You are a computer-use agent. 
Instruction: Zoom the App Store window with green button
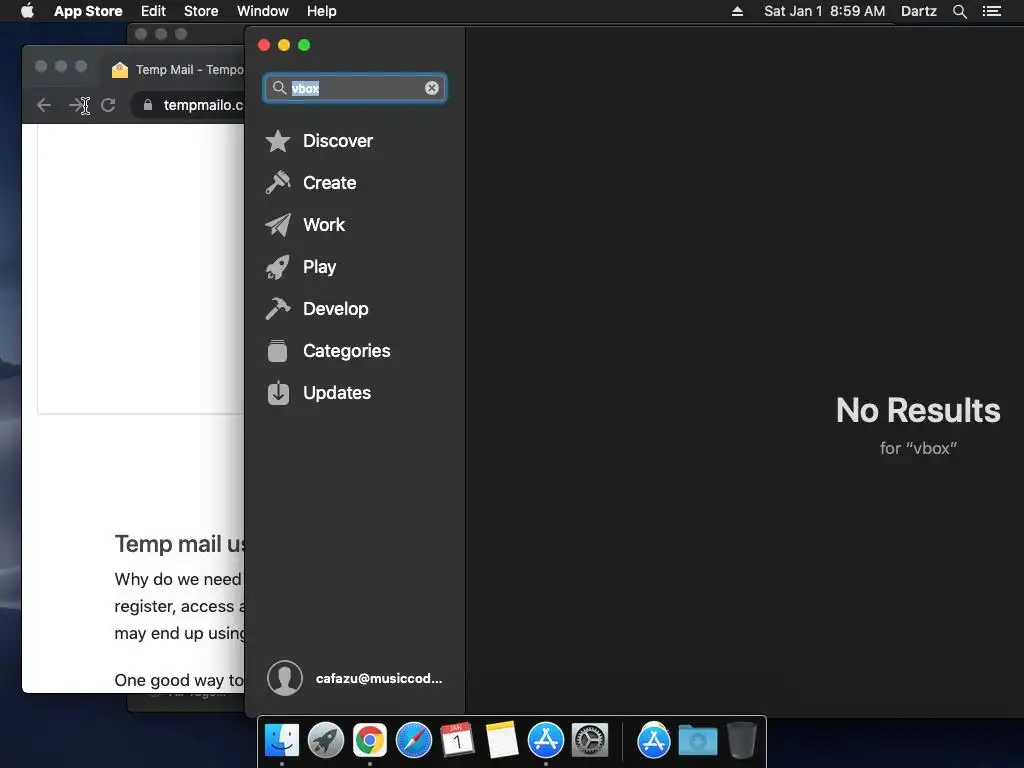[304, 45]
